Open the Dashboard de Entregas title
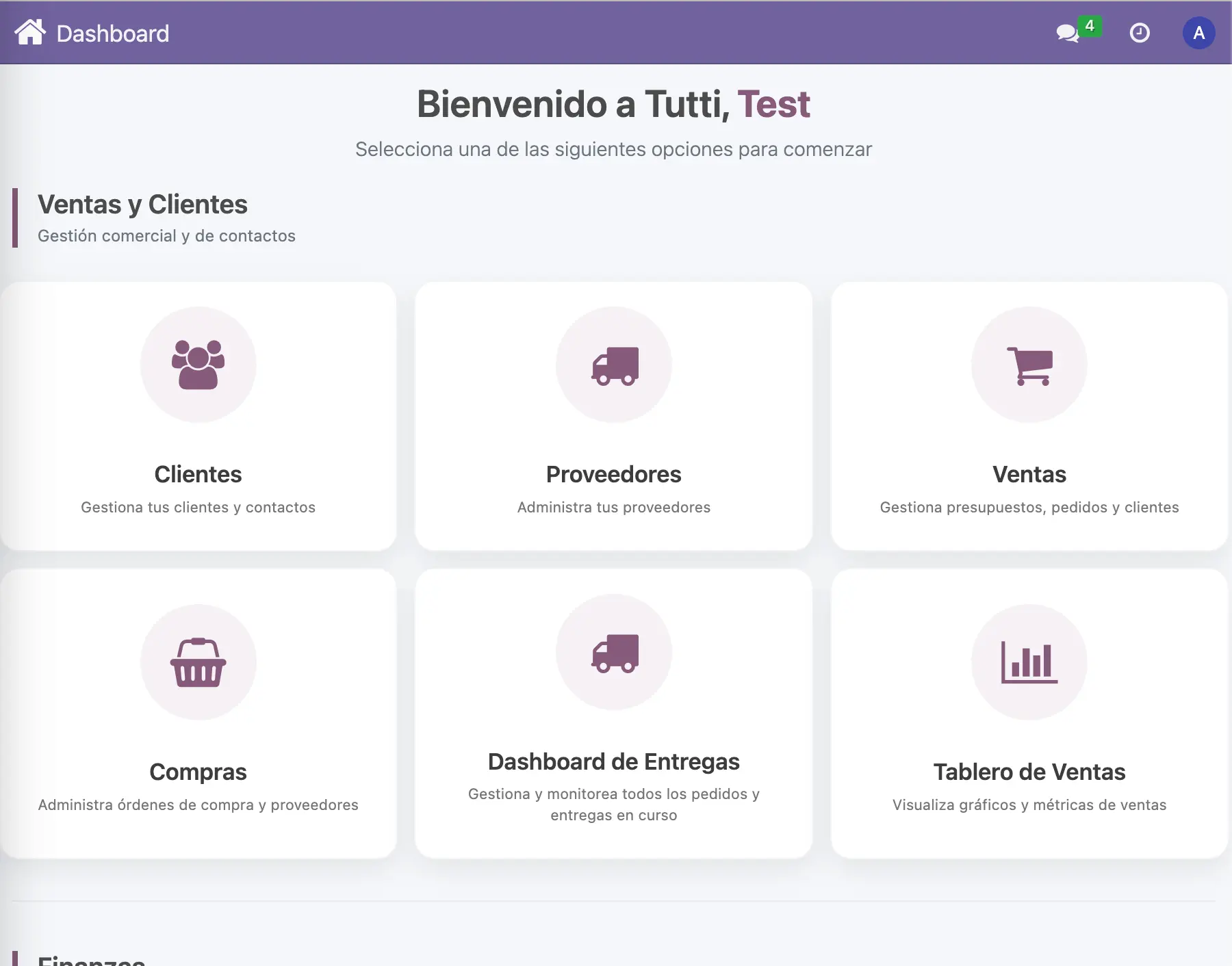Viewport: 1232px width, 966px height. point(613,761)
